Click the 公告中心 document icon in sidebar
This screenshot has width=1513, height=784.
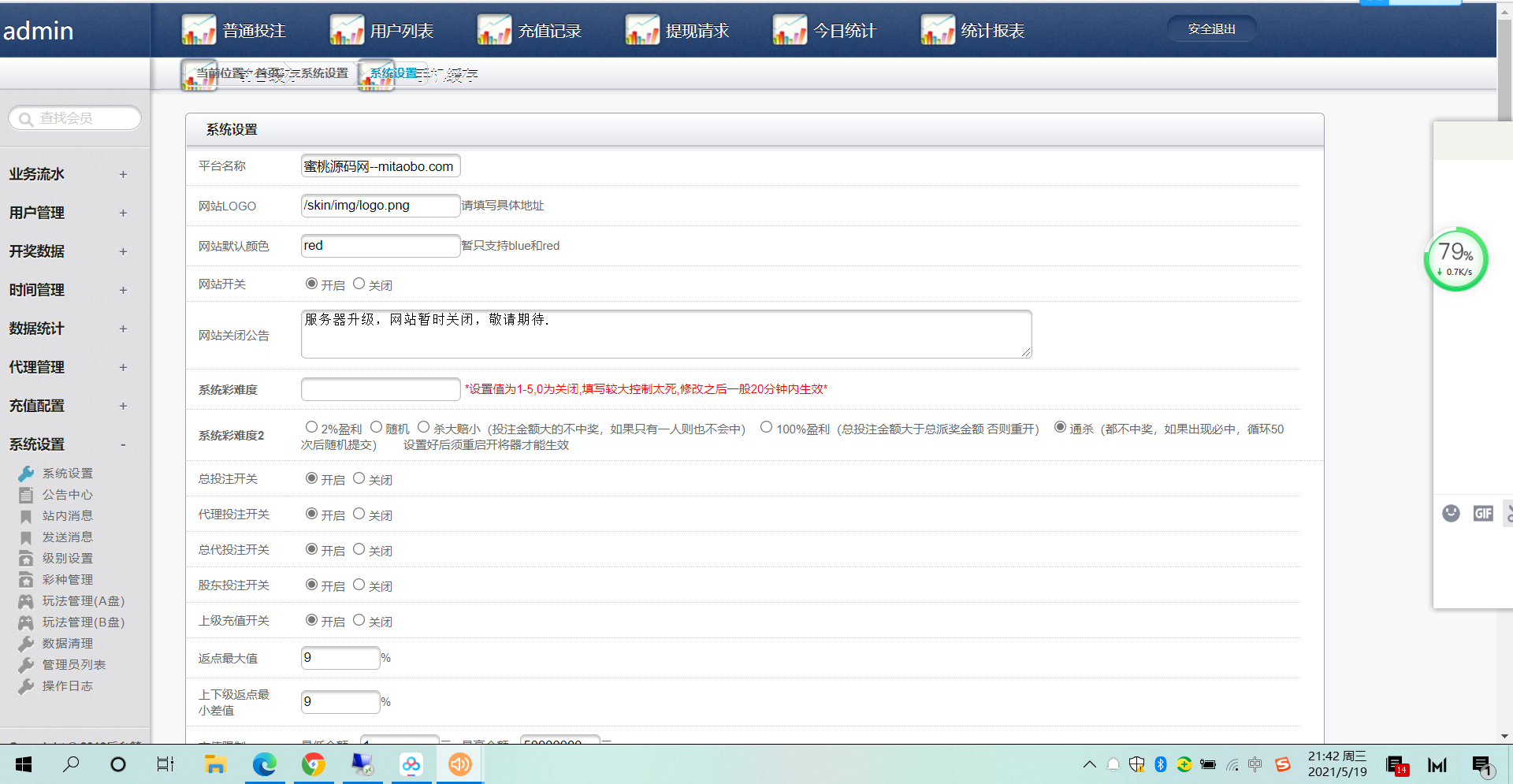[26, 495]
